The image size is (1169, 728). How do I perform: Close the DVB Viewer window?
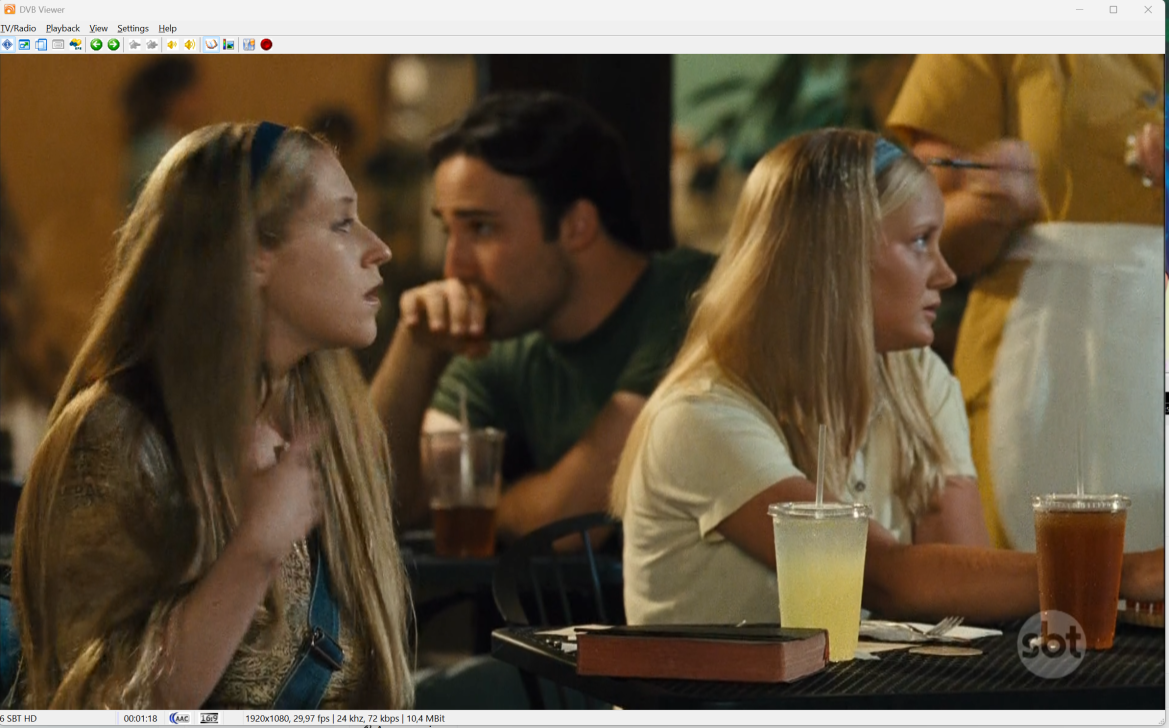(x=1148, y=10)
